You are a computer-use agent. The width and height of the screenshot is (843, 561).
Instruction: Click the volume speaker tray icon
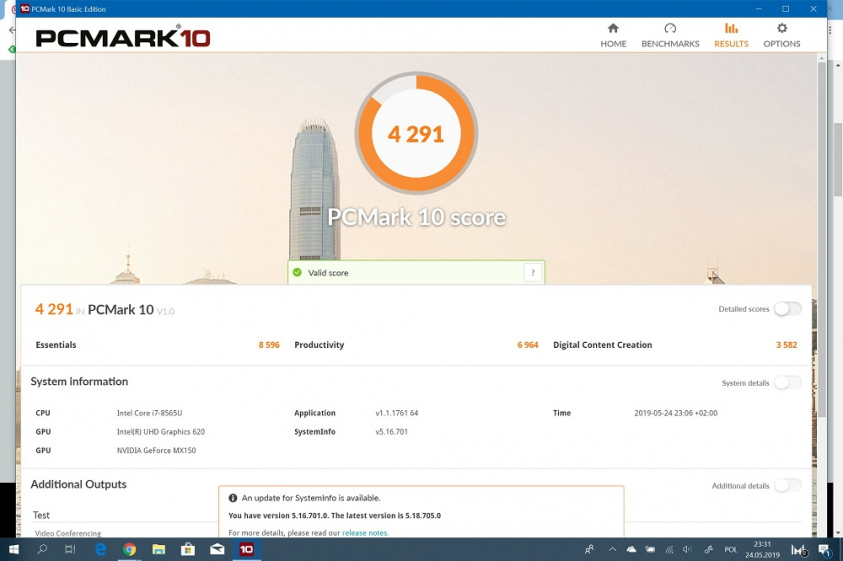687,549
